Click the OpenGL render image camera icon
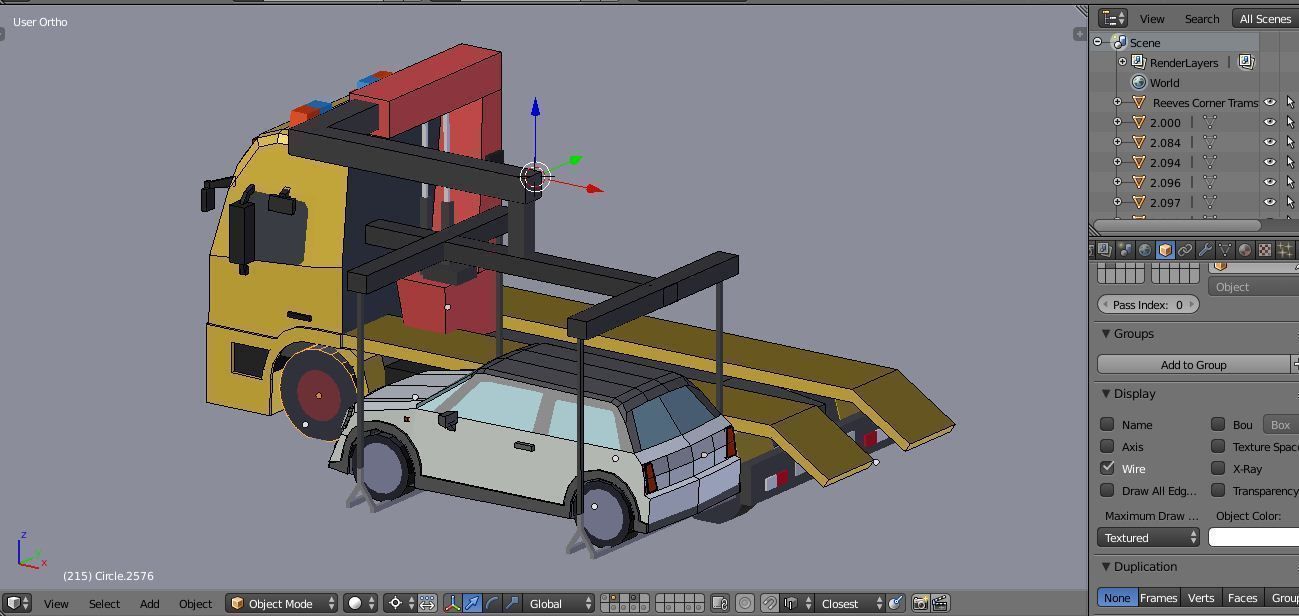Image resolution: width=1299 pixels, height=616 pixels. pyautogui.click(x=920, y=603)
